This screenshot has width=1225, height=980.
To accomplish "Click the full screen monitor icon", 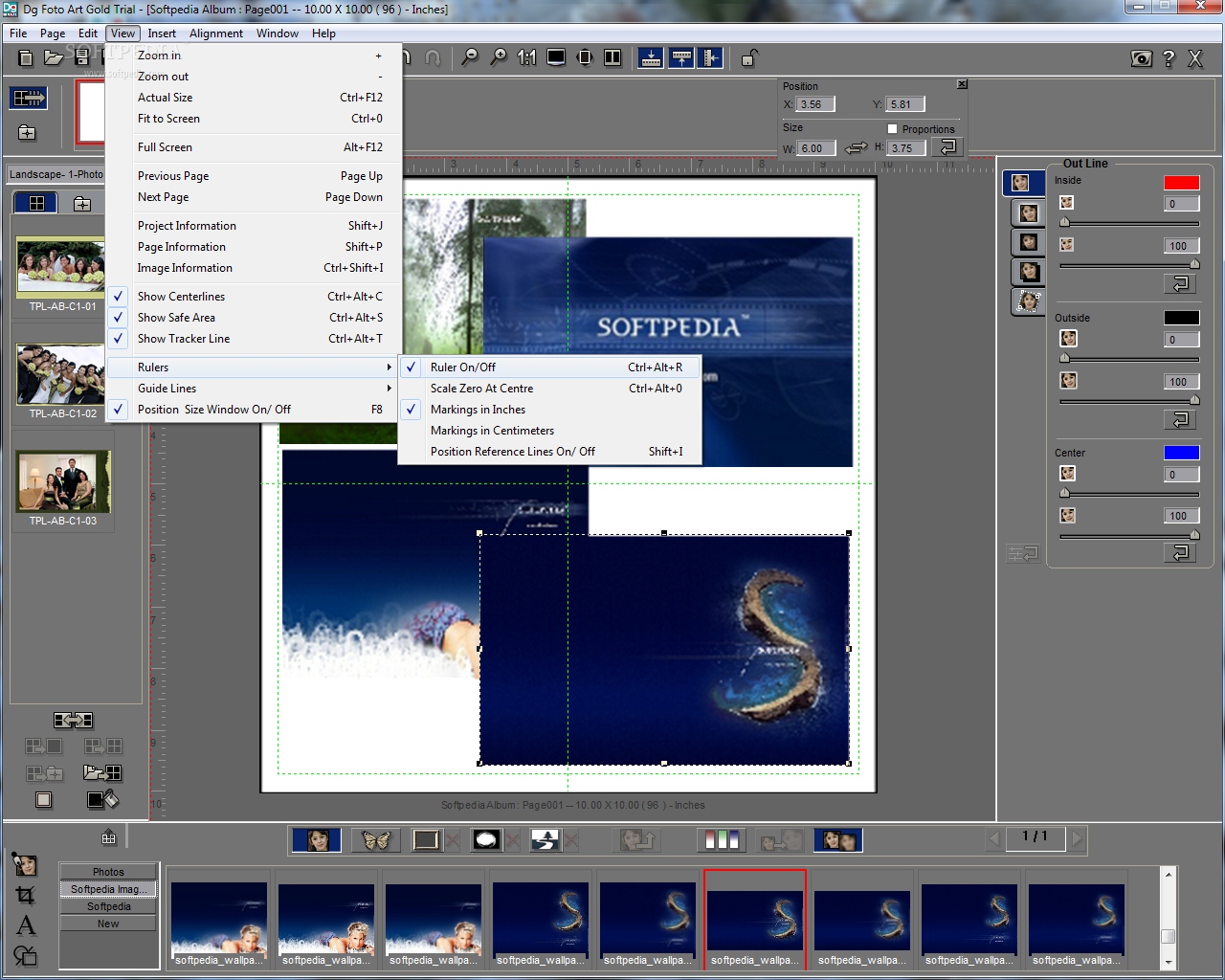I will coord(556,57).
